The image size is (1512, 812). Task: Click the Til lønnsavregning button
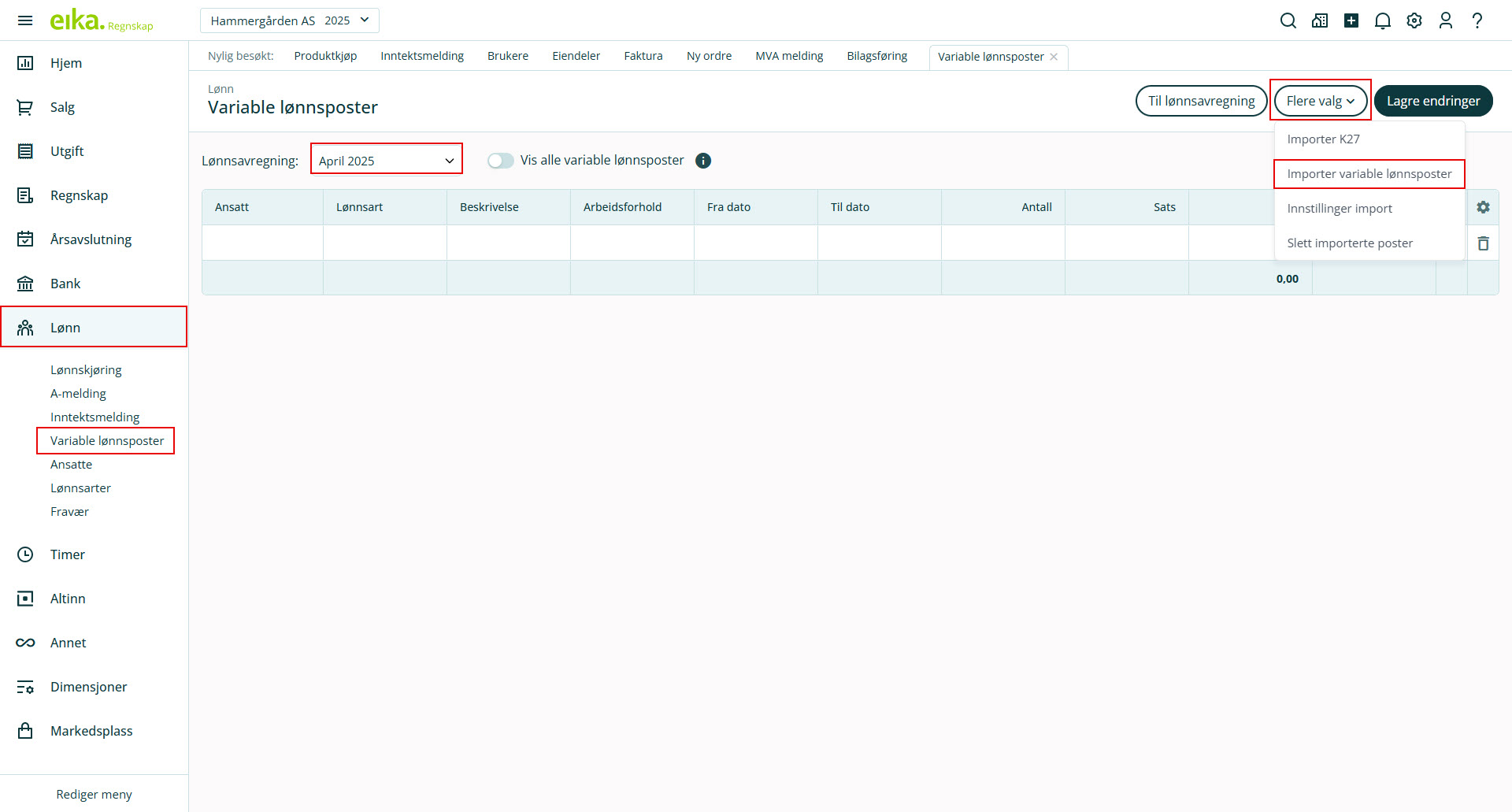coord(1201,101)
